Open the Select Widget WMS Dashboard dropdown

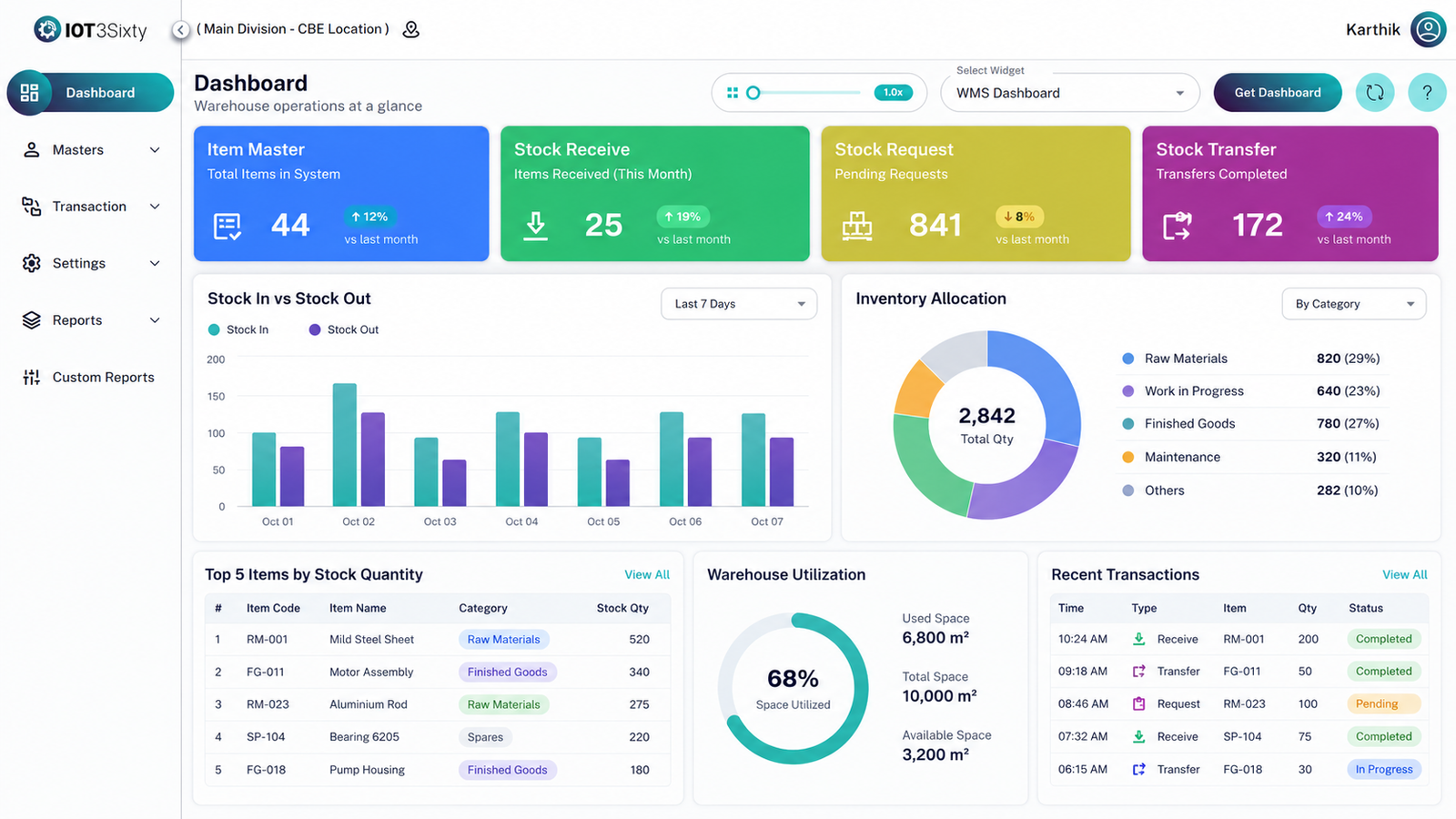tap(1070, 93)
